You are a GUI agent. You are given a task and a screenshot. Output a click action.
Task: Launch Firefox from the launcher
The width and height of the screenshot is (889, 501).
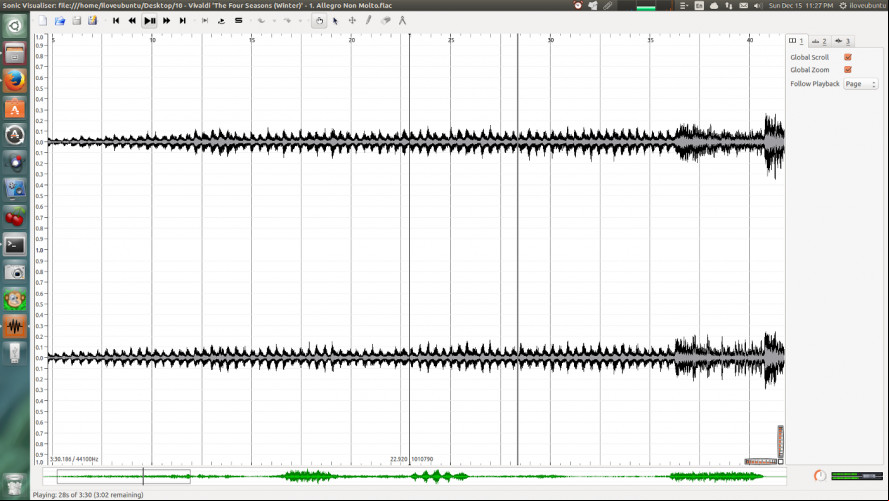pos(15,81)
